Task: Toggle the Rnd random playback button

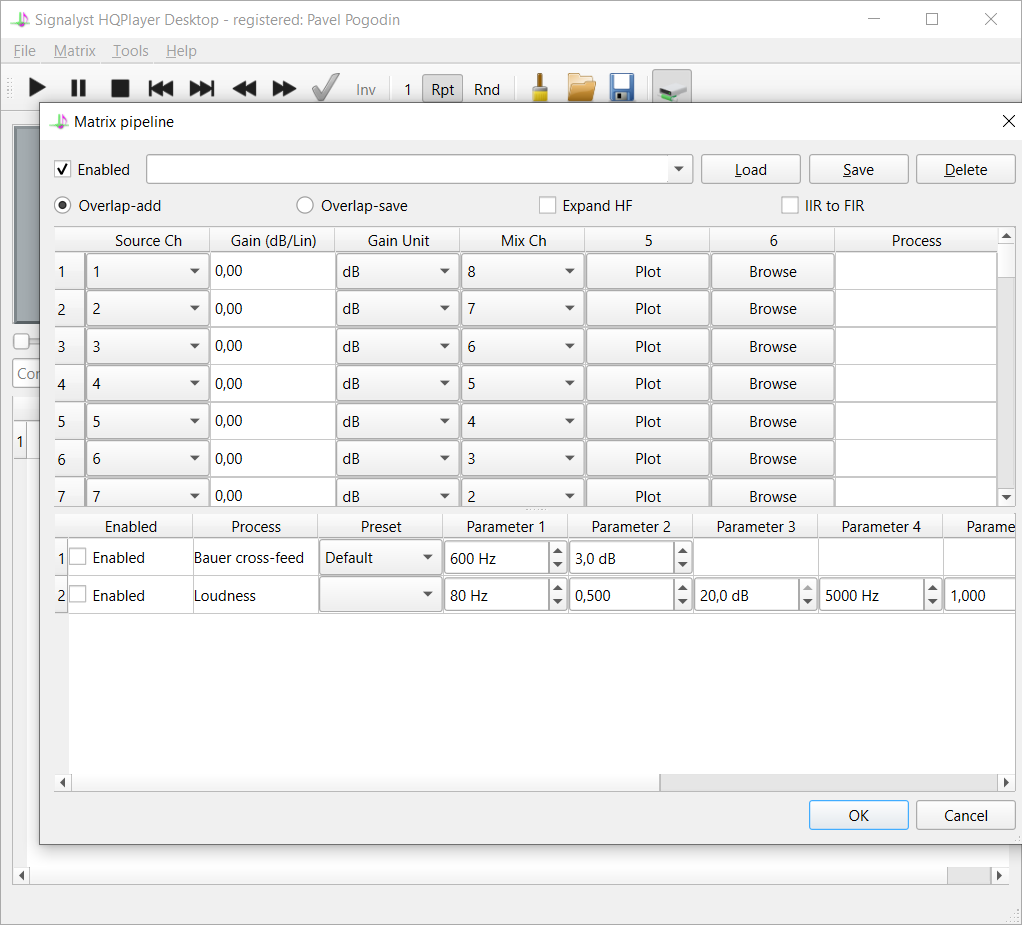Action: [487, 89]
